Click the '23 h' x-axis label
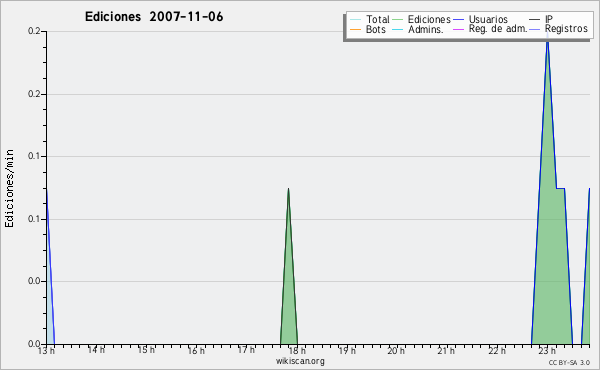The height and width of the screenshot is (370, 600). [547, 350]
